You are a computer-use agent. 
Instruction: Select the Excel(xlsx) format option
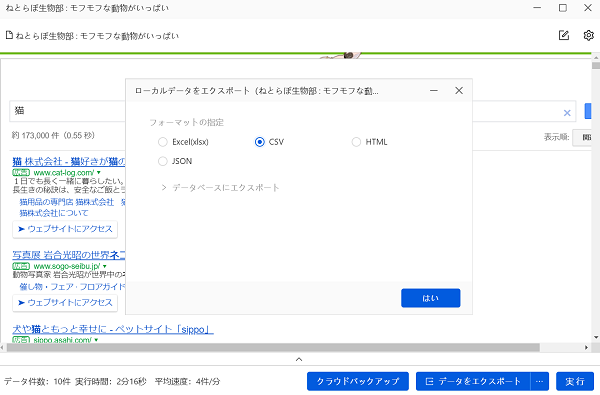tap(183, 142)
